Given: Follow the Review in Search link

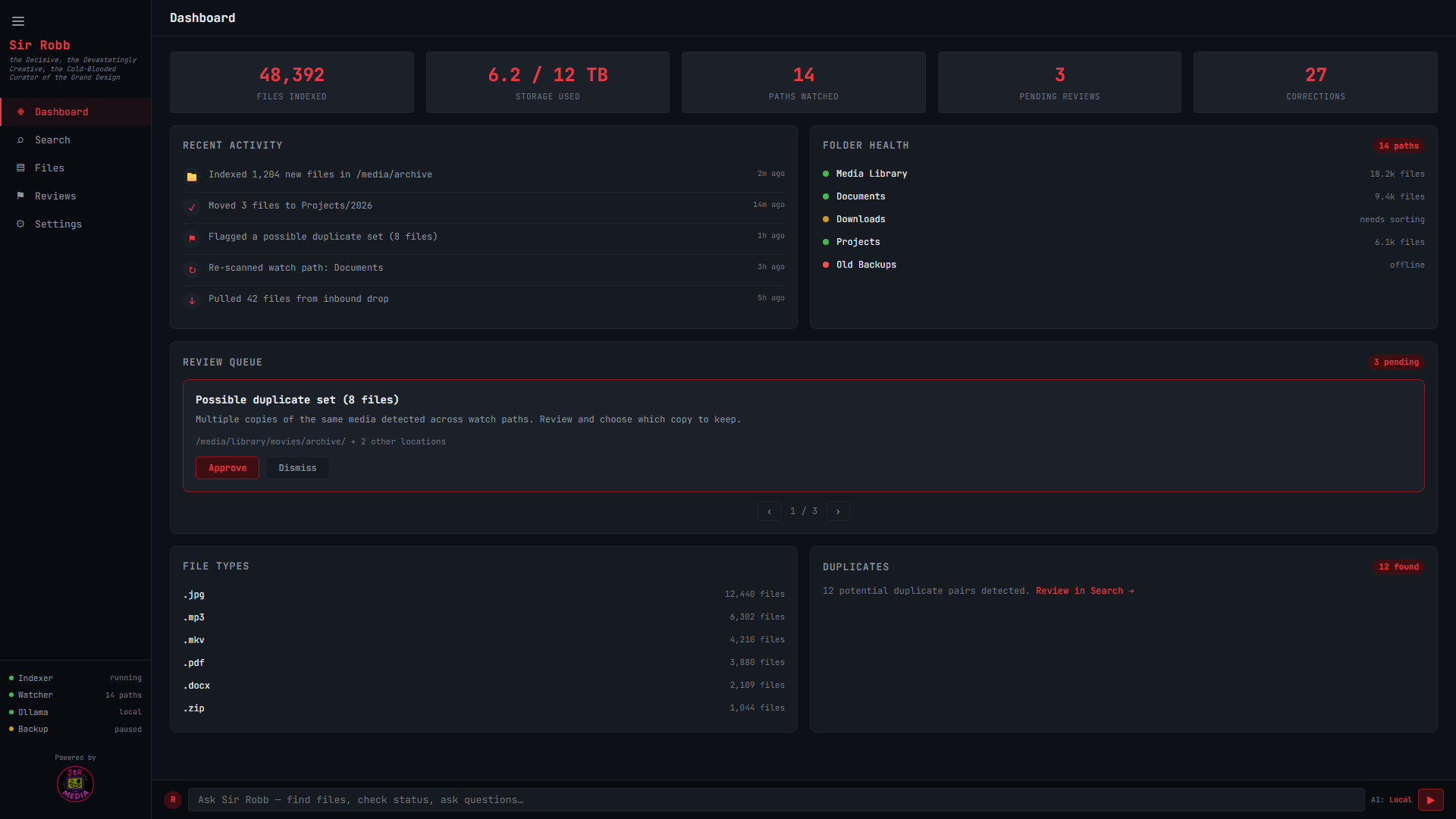Looking at the screenshot, I should pos(1085,591).
